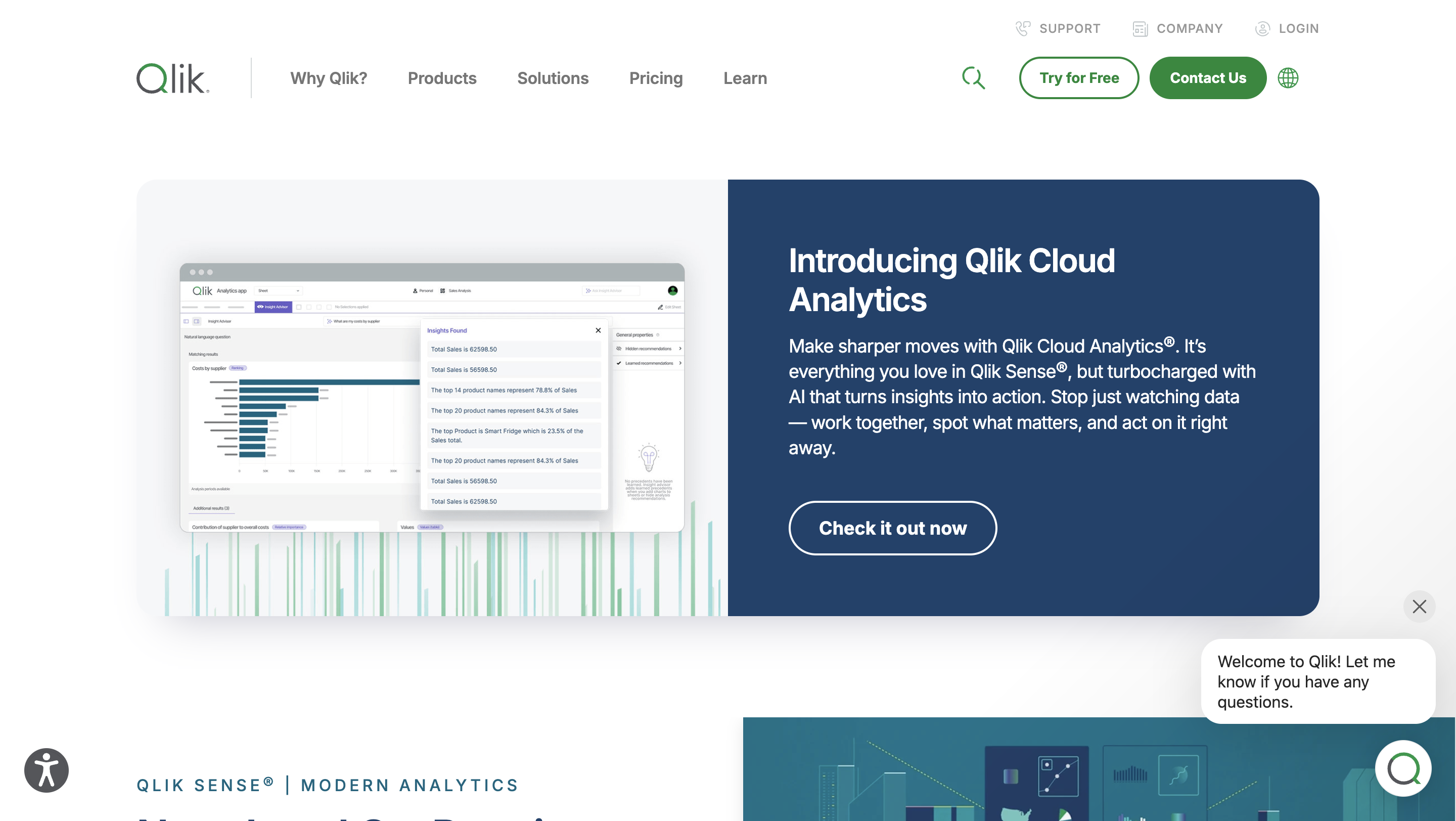The image size is (1456, 821).
Task: Click the Ask Insight Advisor input field
Action: 611,291
